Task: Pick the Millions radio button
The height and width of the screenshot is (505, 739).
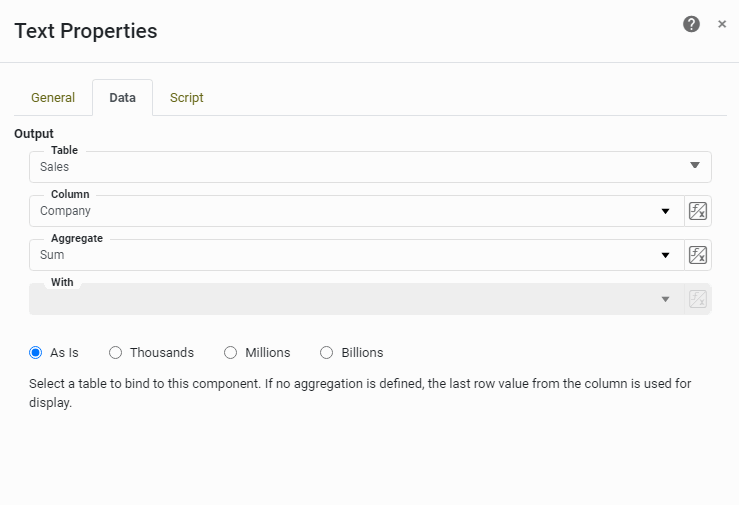Action: pos(231,353)
